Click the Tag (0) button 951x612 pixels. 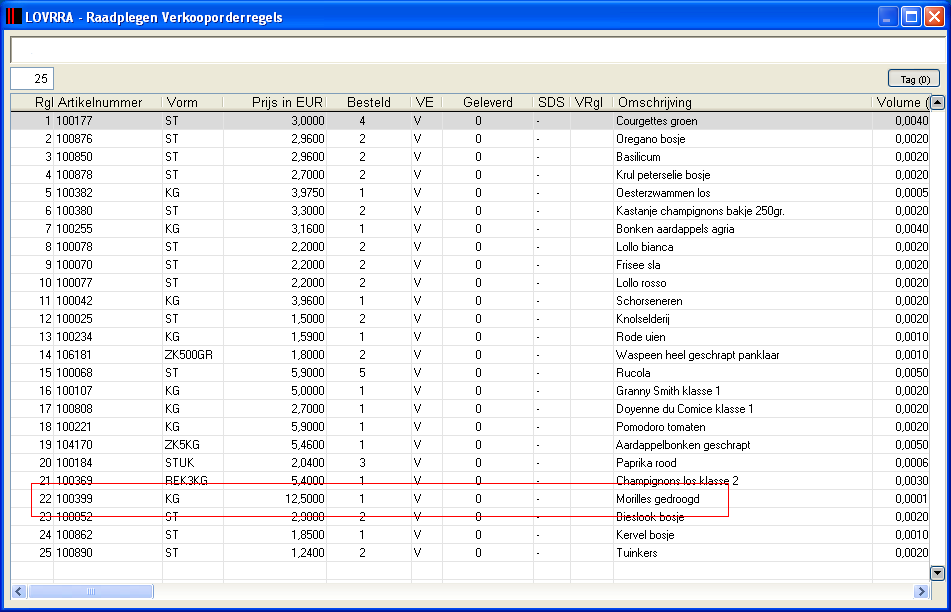click(x=914, y=79)
